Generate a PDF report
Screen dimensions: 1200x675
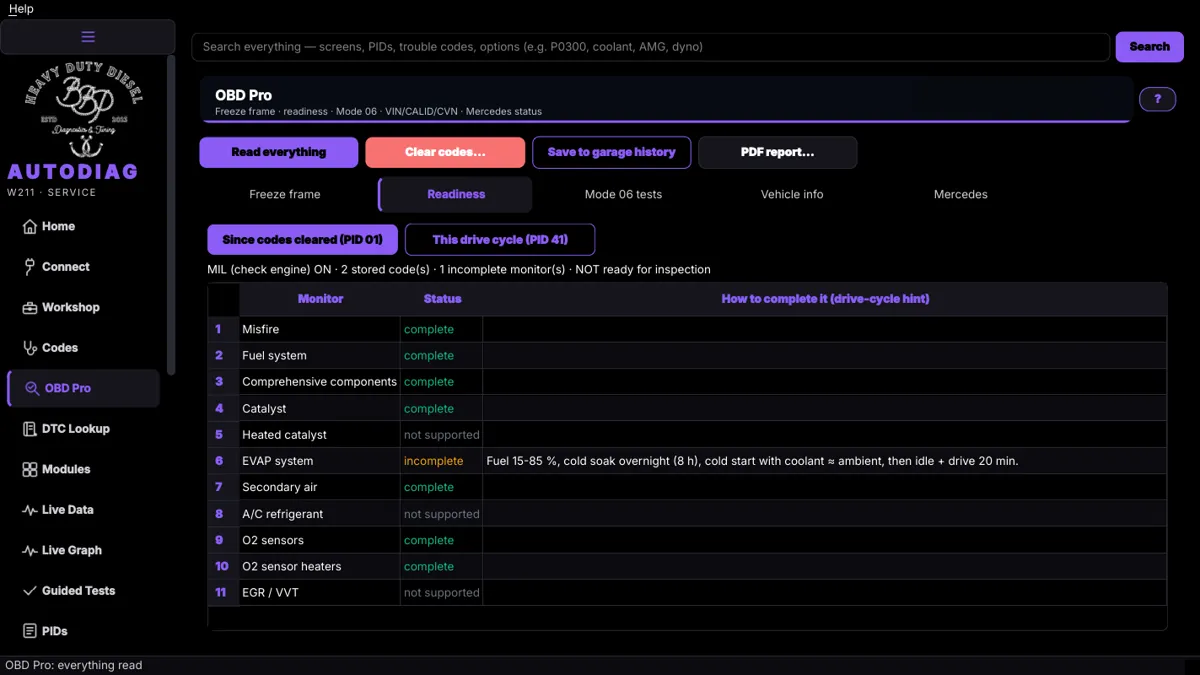(778, 152)
